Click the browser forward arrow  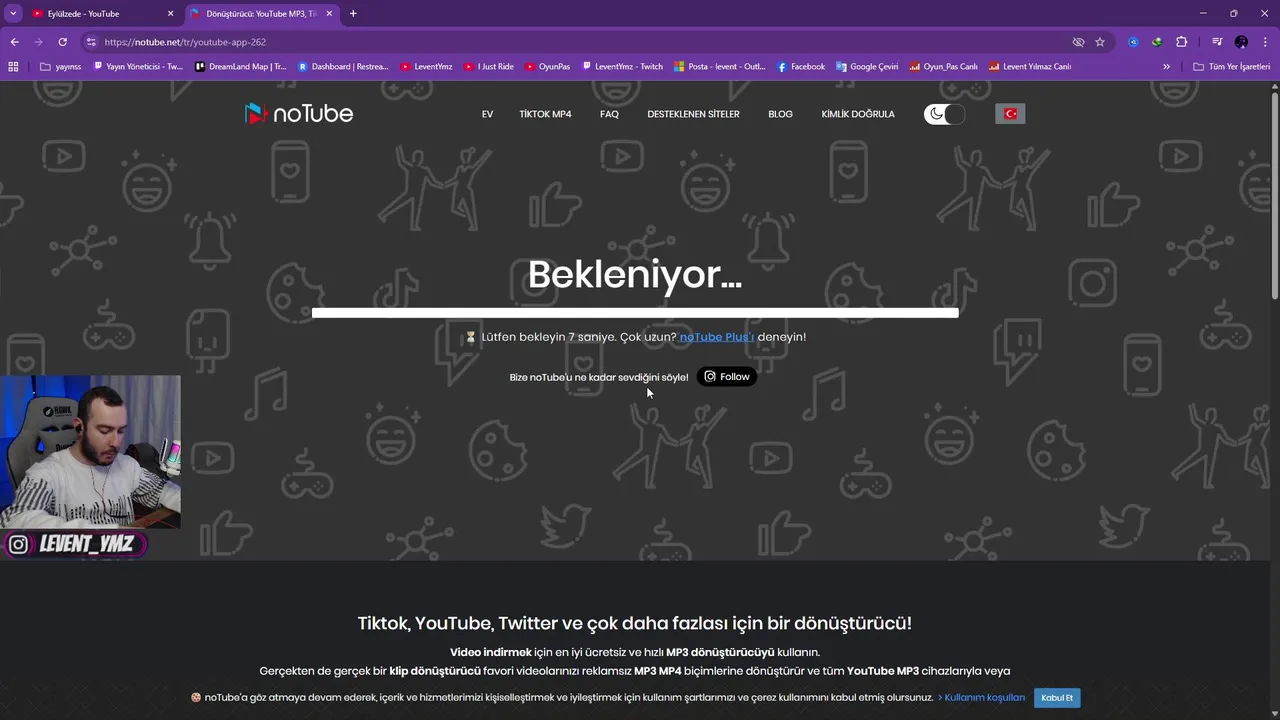tap(38, 42)
